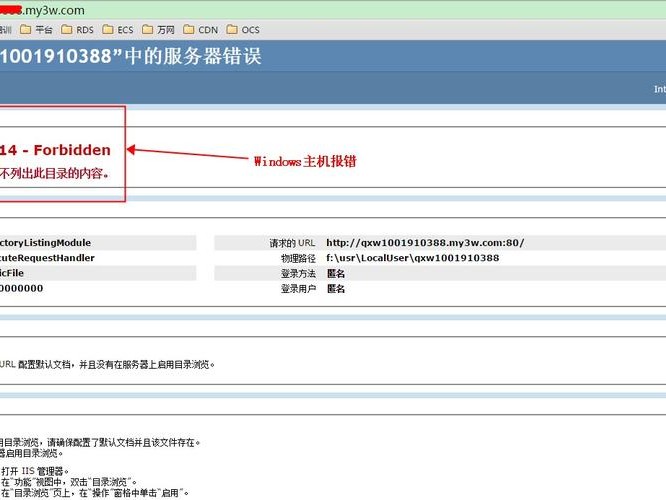Click the 请求的 URL label
The width and height of the screenshot is (666, 500).
[292, 243]
